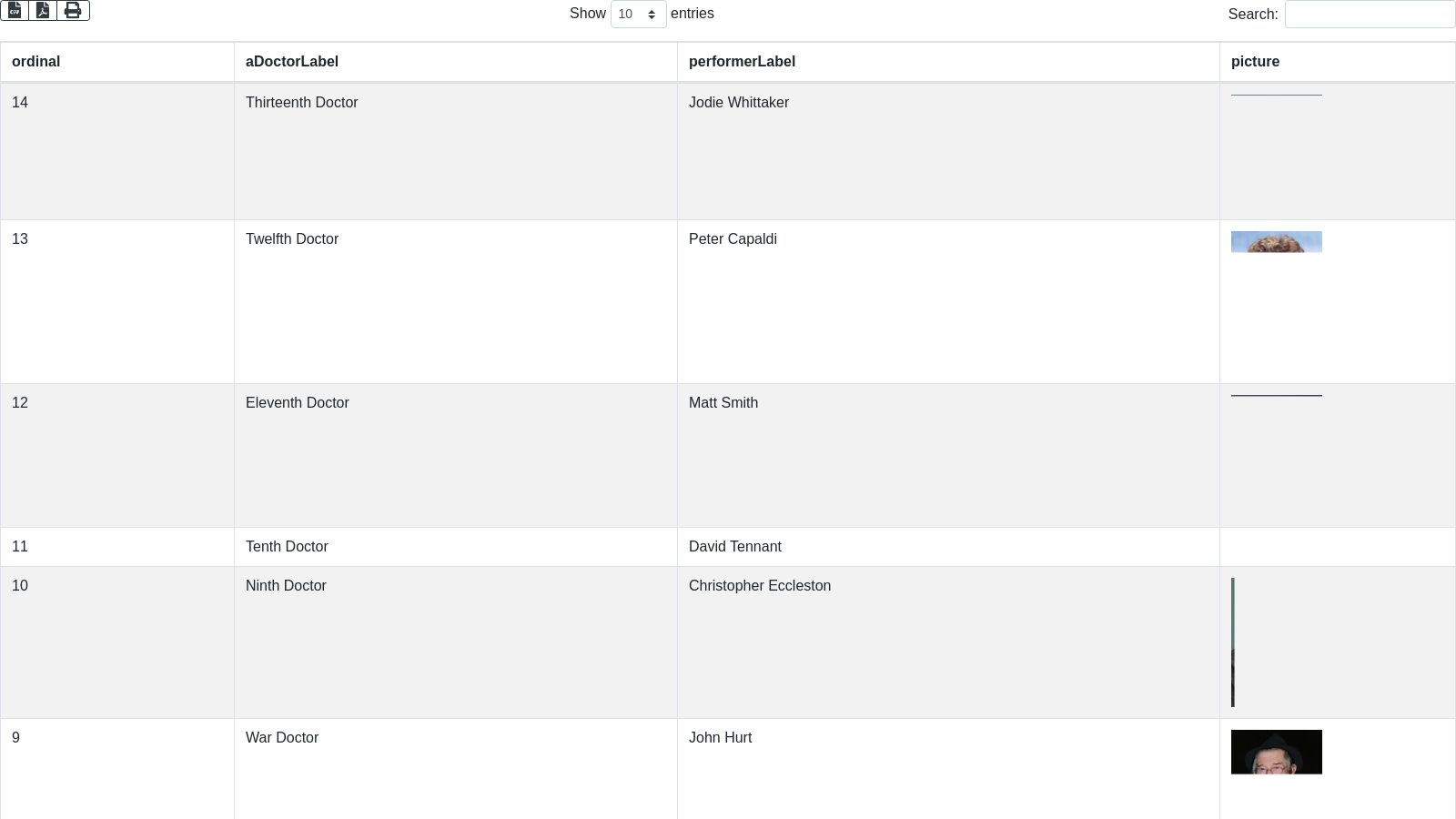Open John Hurt's picture thumbnail

click(x=1276, y=752)
